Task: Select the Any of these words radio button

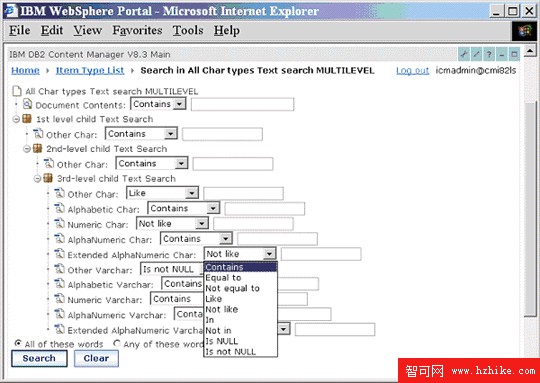Action: (117, 343)
